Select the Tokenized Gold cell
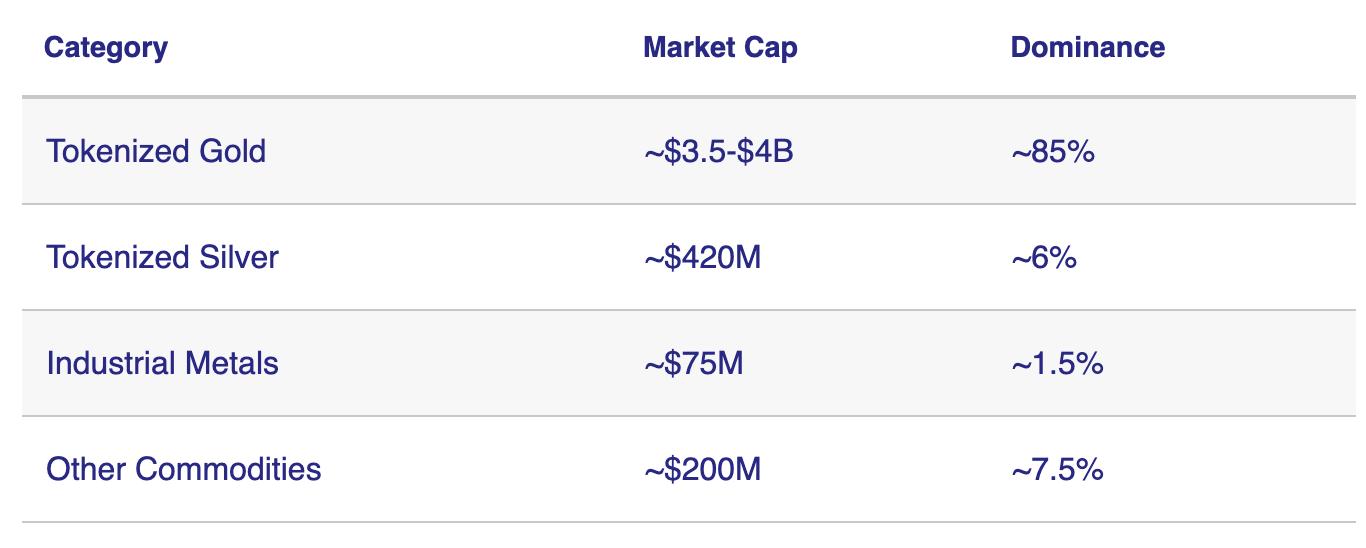The height and width of the screenshot is (548, 1366). point(156,151)
